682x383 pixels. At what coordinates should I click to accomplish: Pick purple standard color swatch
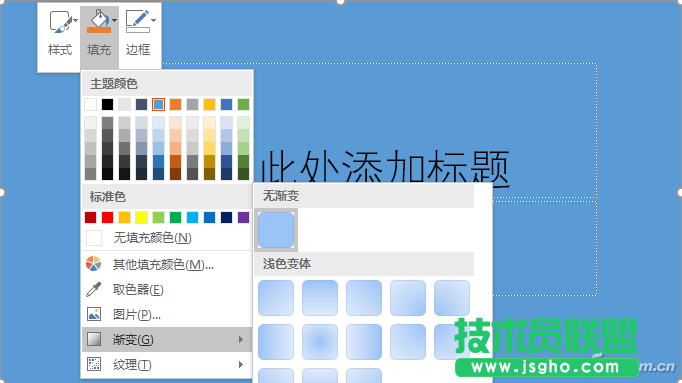coord(244,217)
